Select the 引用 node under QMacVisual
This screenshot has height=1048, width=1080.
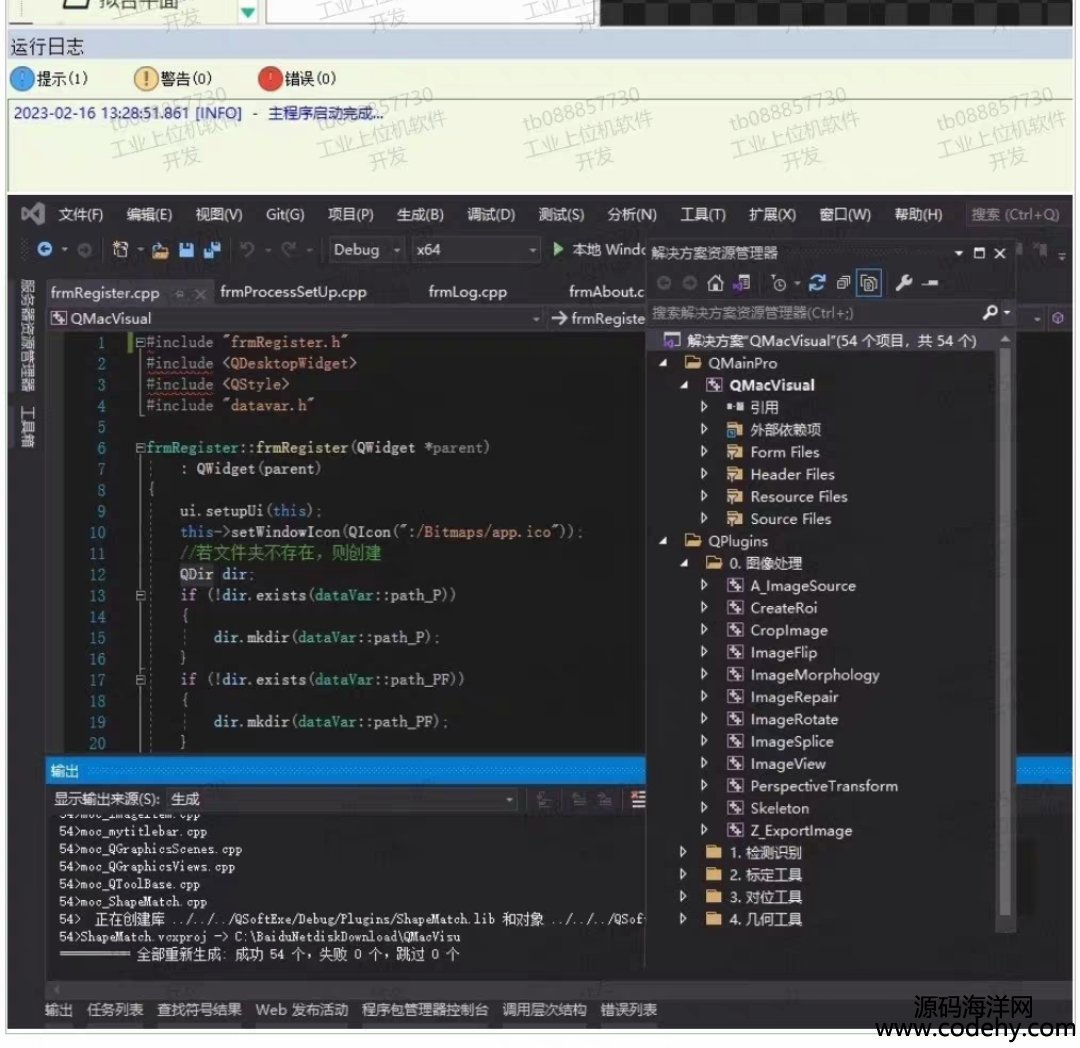pyautogui.click(x=765, y=408)
